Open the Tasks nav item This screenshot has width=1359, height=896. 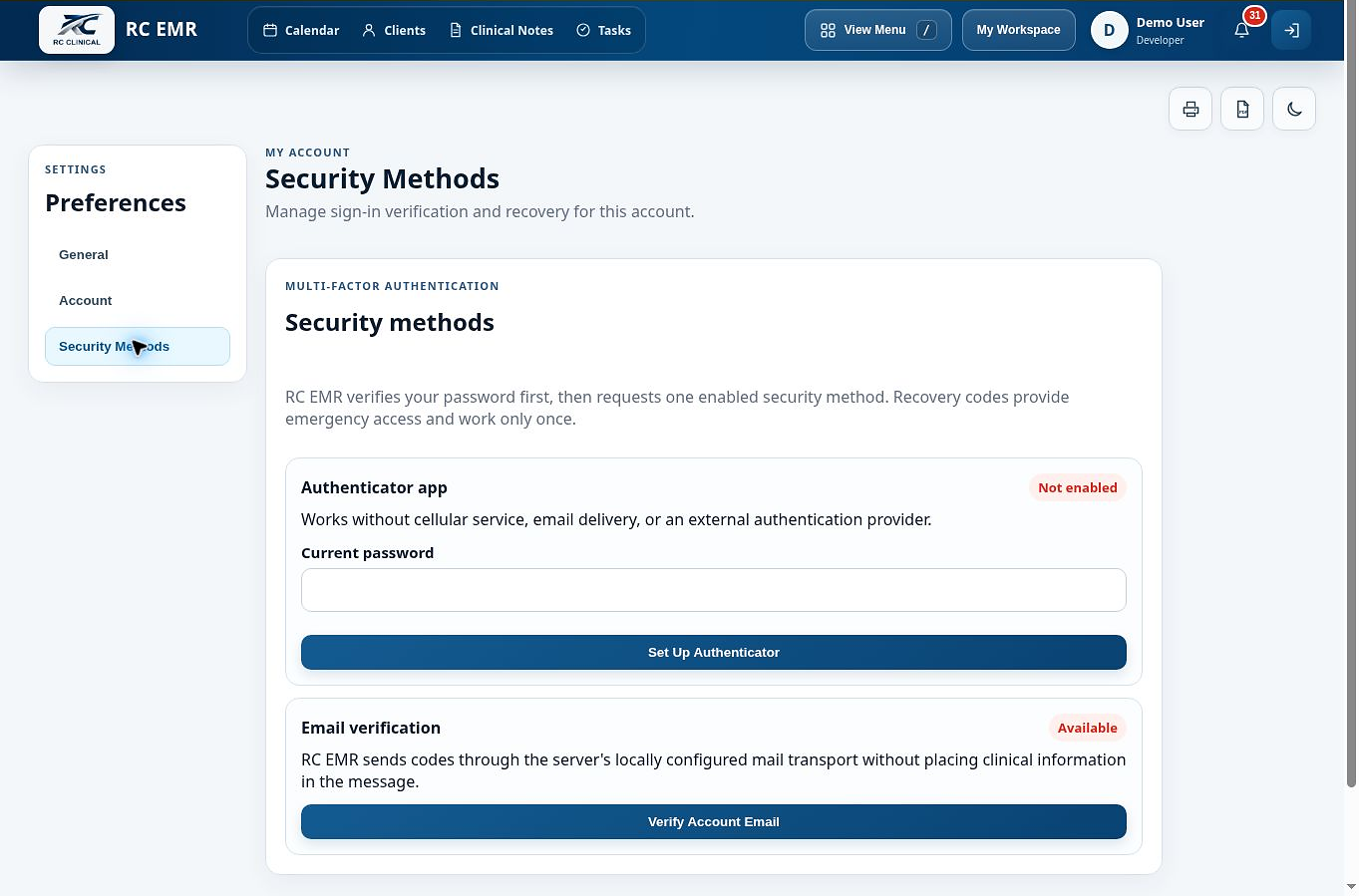[x=604, y=30]
